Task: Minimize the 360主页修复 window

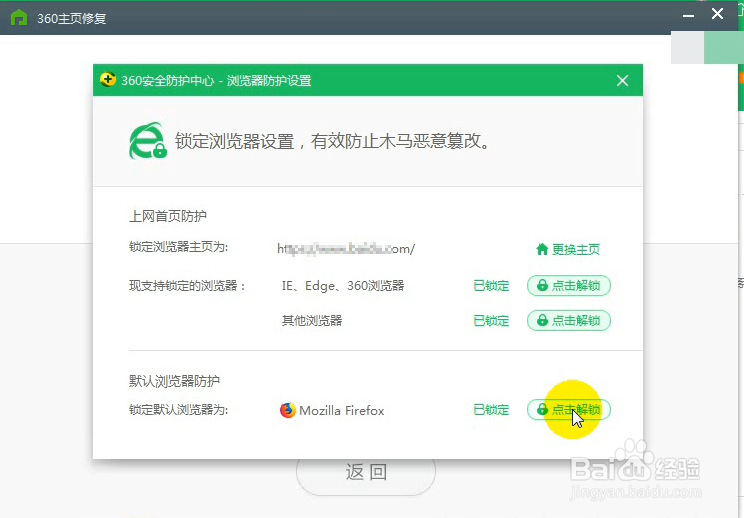Action: click(688, 14)
